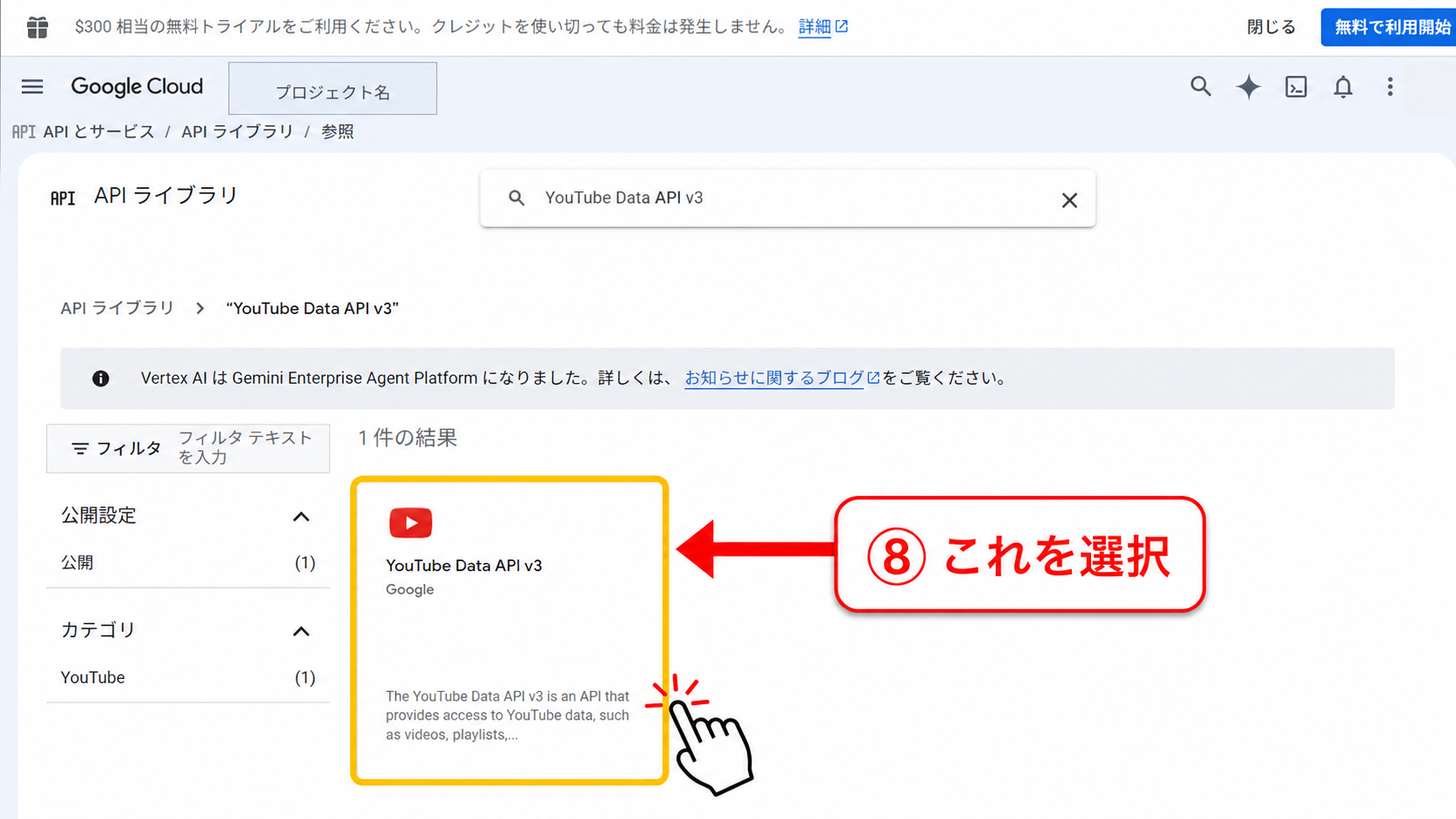Screen dimensions: 1456x819
Task: Go to API とサービス breadcrumb
Action: (98, 131)
